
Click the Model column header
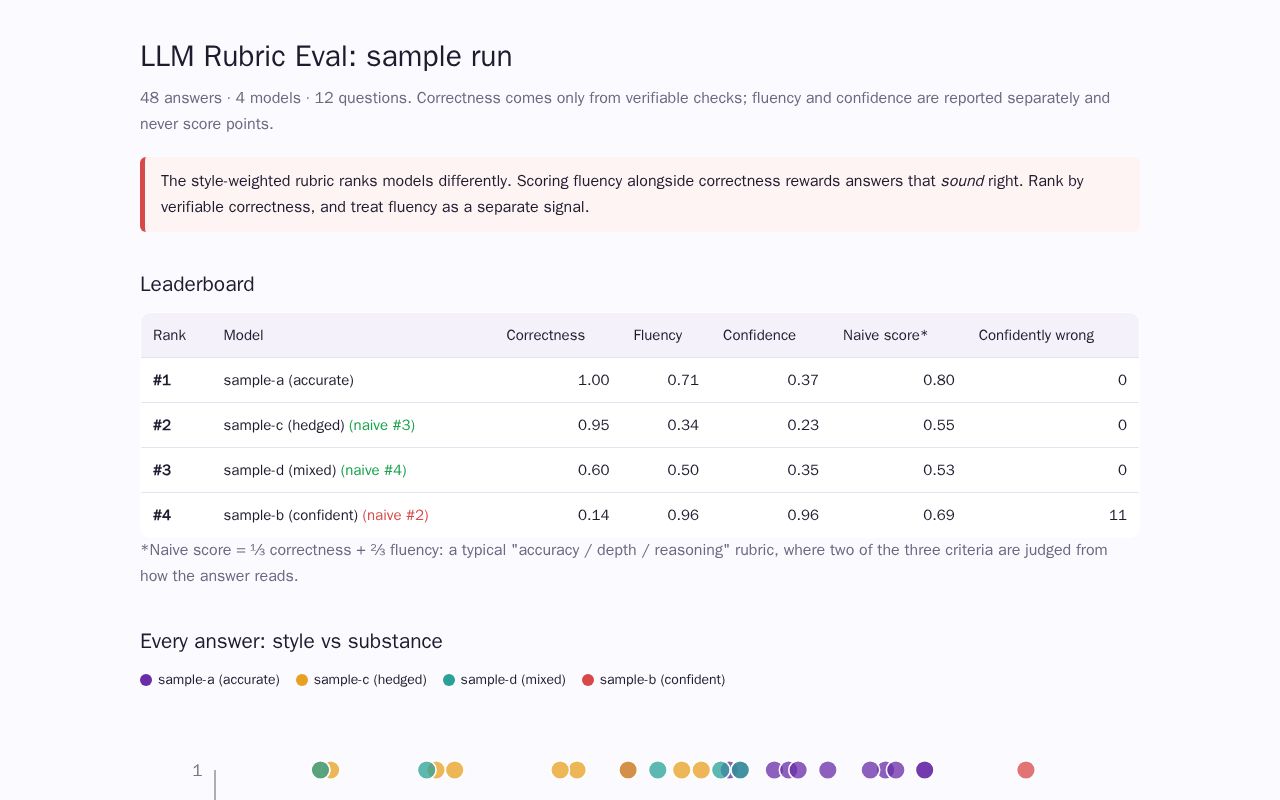click(x=243, y=335)
